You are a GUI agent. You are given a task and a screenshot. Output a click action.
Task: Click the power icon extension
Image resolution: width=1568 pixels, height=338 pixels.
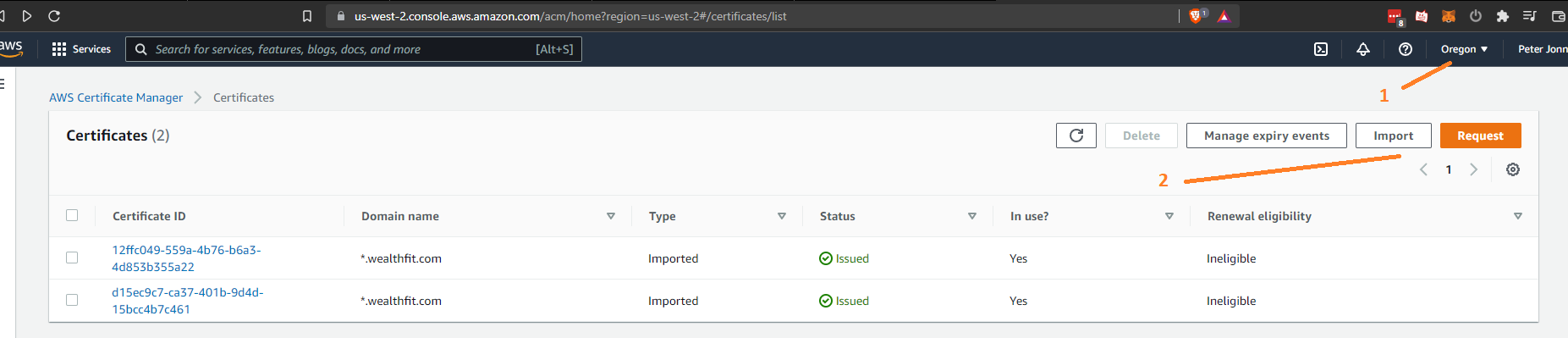[x=1476, y=16]
